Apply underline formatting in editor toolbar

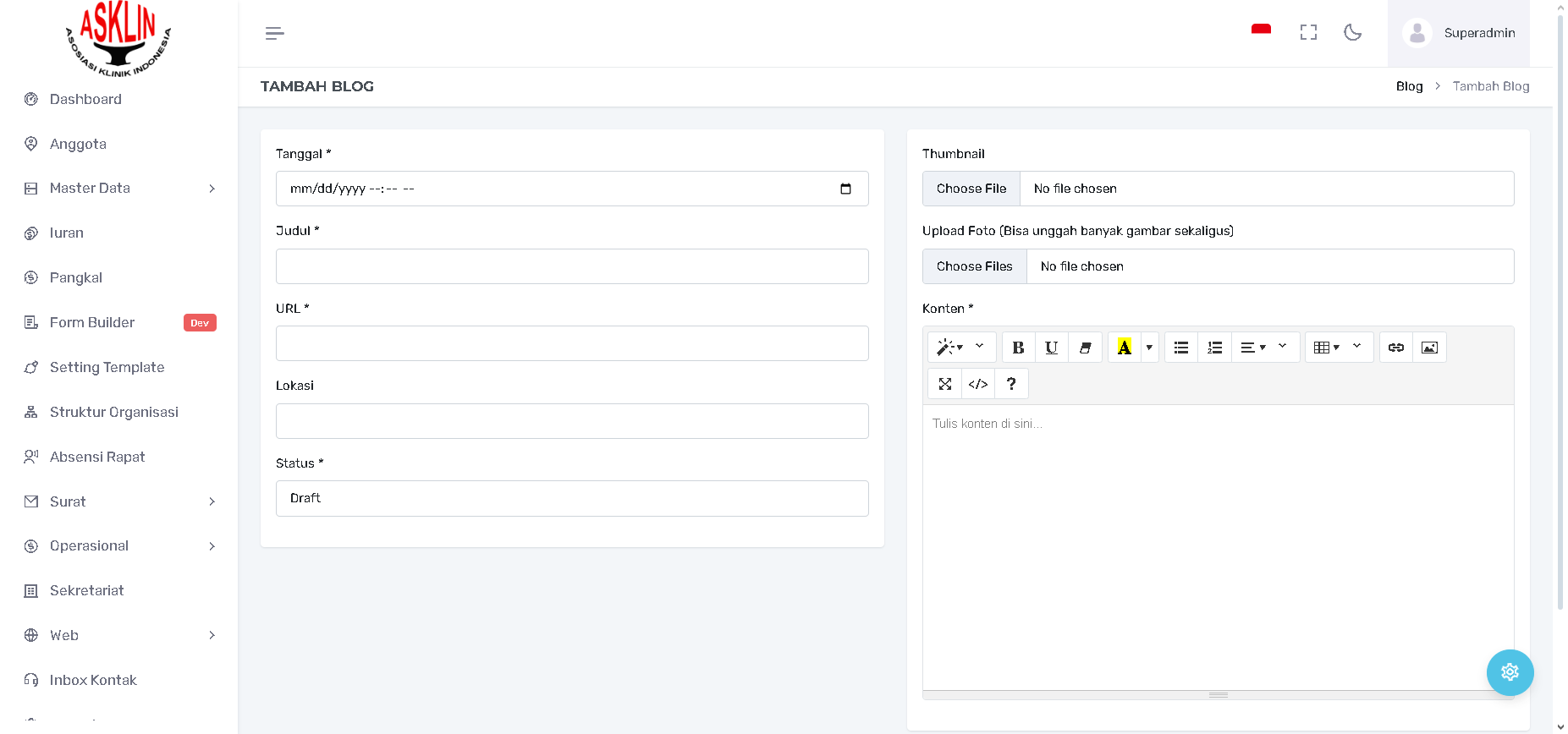click(1051, 348)
